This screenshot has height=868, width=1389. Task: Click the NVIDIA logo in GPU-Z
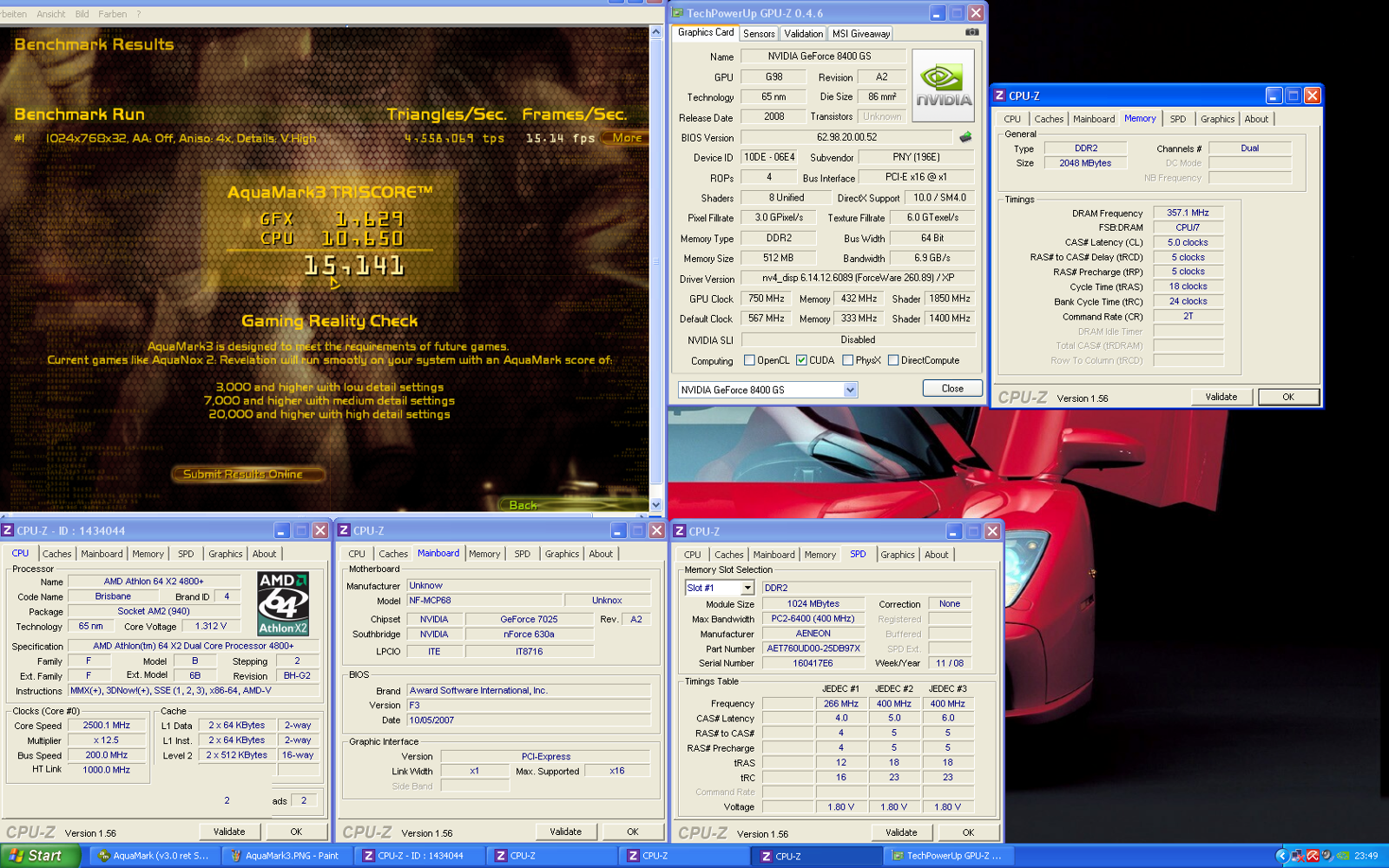coord(943,84)
